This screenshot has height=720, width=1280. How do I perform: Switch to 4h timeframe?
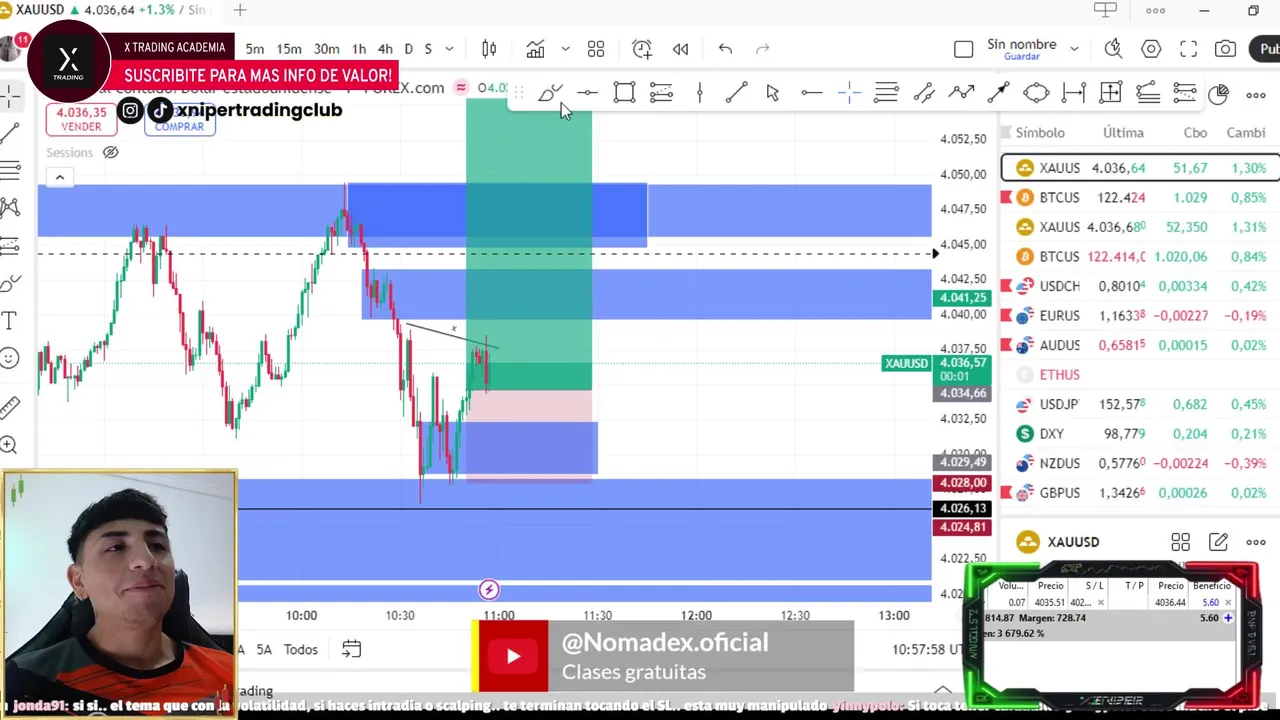(x=385, y=49)
